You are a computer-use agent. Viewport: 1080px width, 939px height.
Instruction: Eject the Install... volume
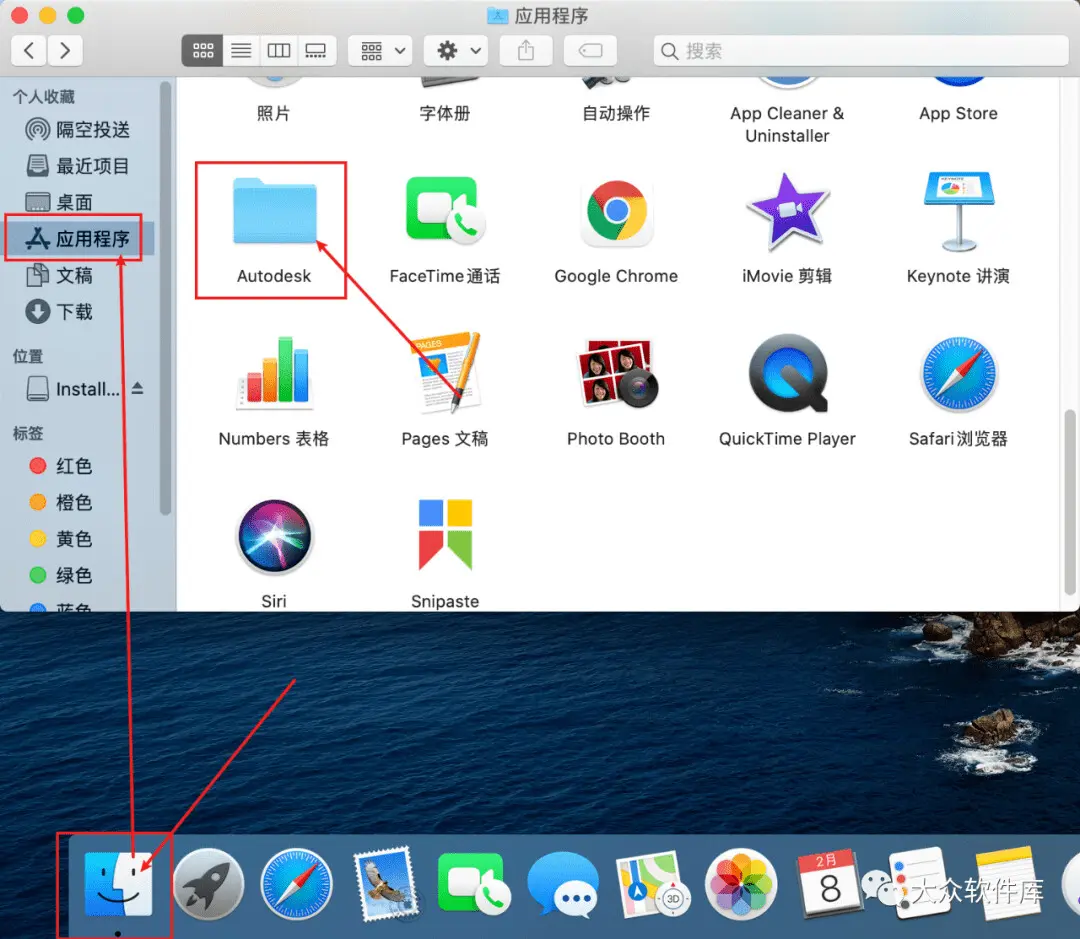point(138,389)
